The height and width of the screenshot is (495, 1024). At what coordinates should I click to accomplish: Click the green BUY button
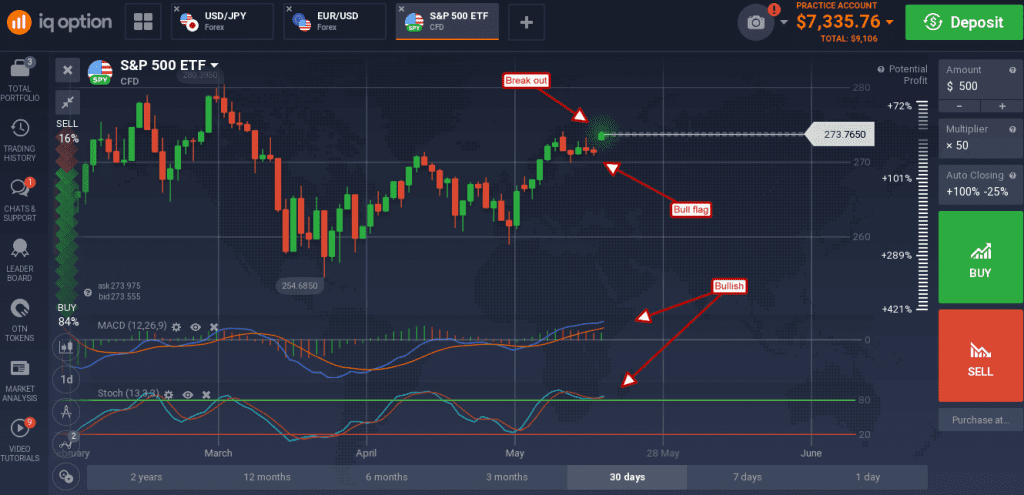click(980, 257)
